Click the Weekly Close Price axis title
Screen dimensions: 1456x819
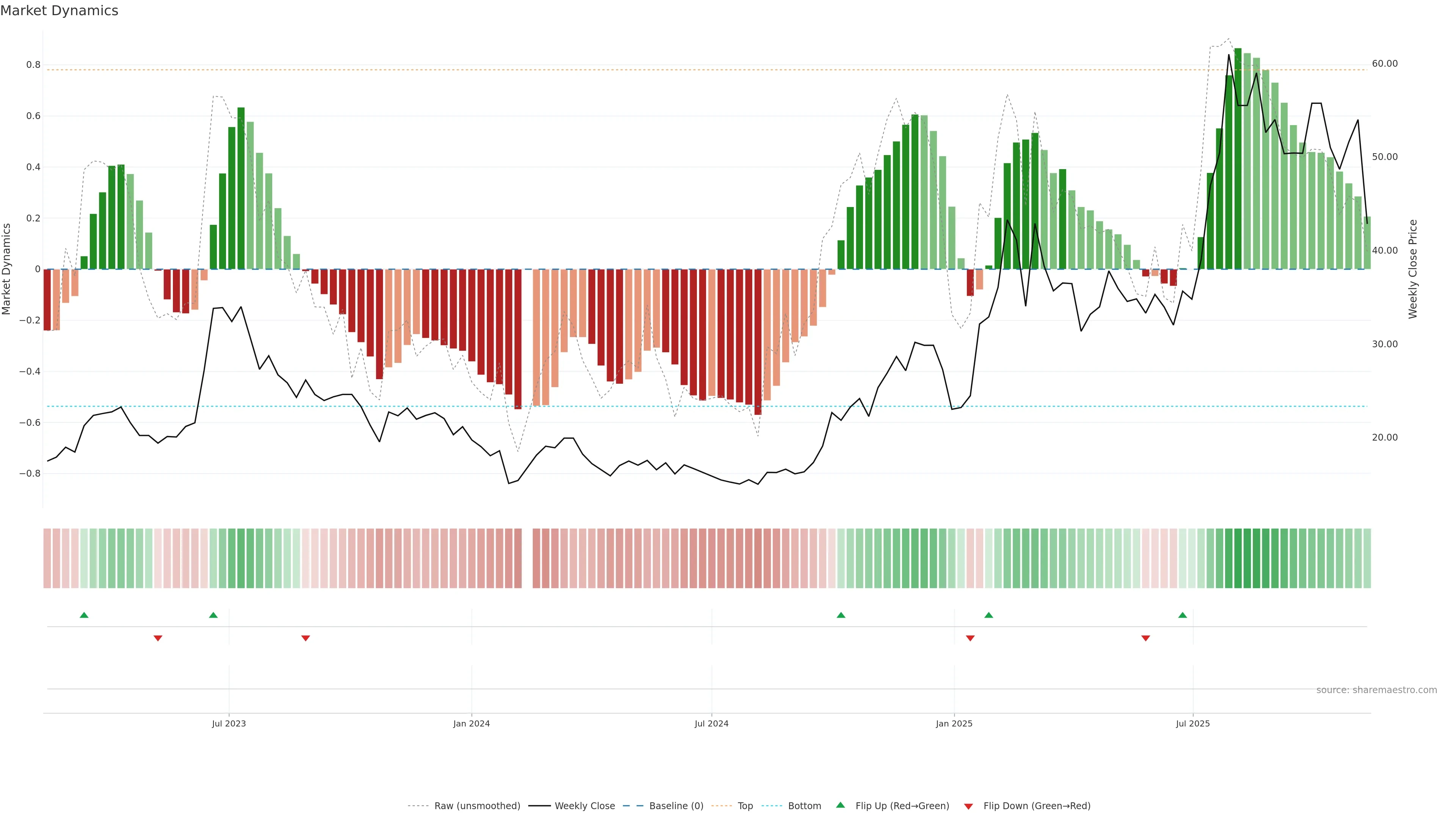(1412, 269)
